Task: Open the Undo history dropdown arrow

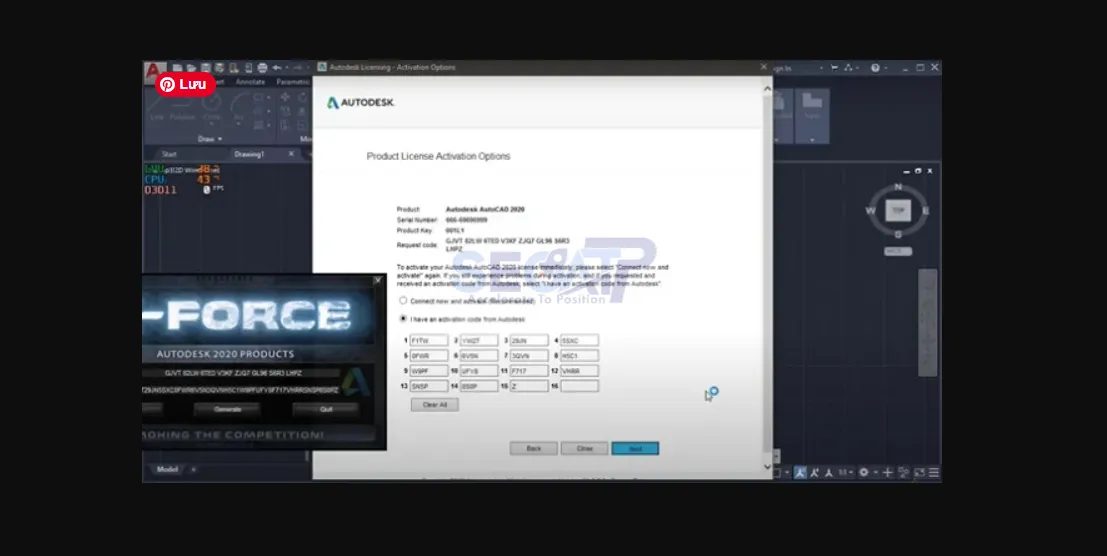Action: pos(287,68)
